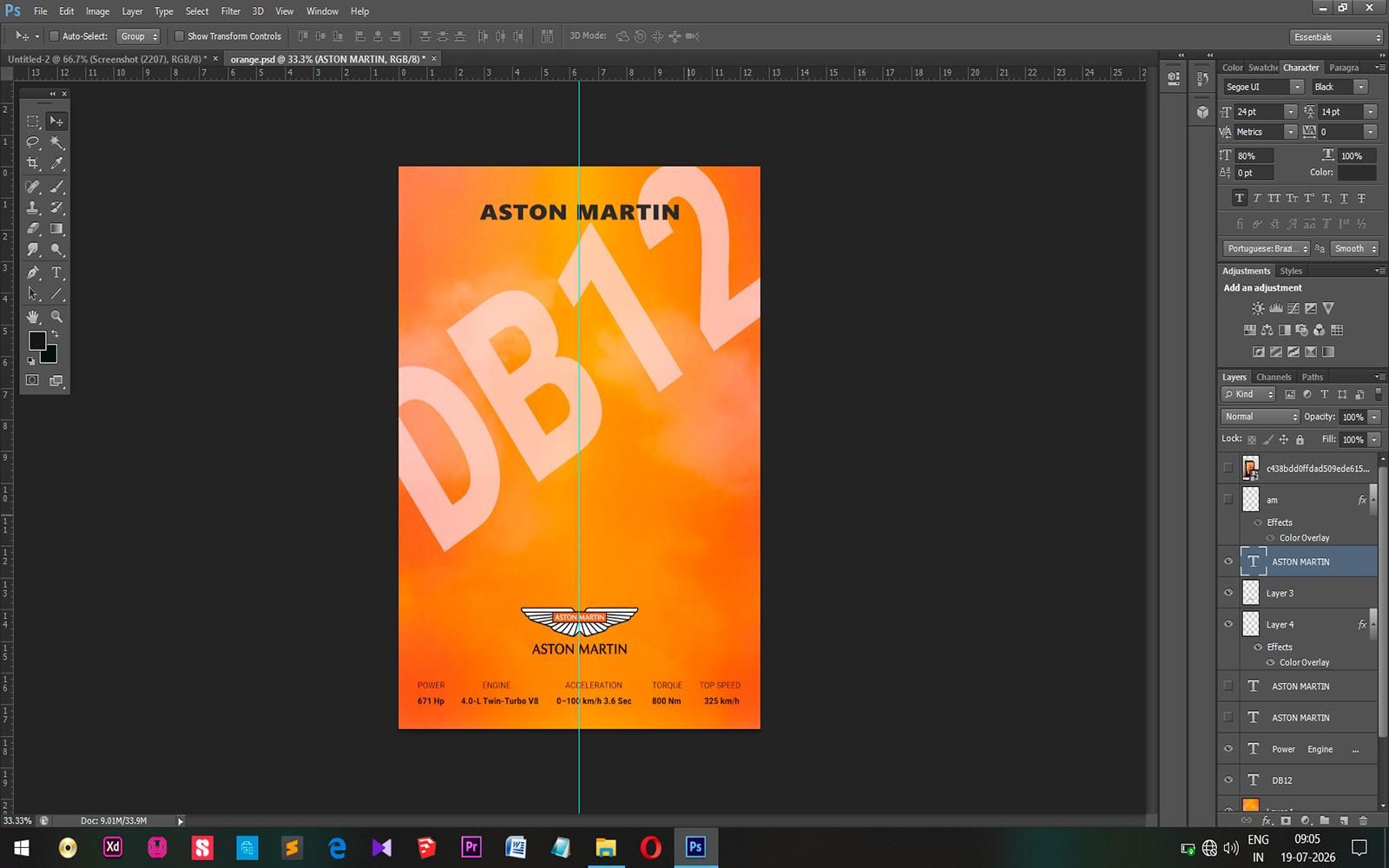Close the orange.psd document tab
The height and width of the screenshot is (868, 1389).
click(434, 59)
